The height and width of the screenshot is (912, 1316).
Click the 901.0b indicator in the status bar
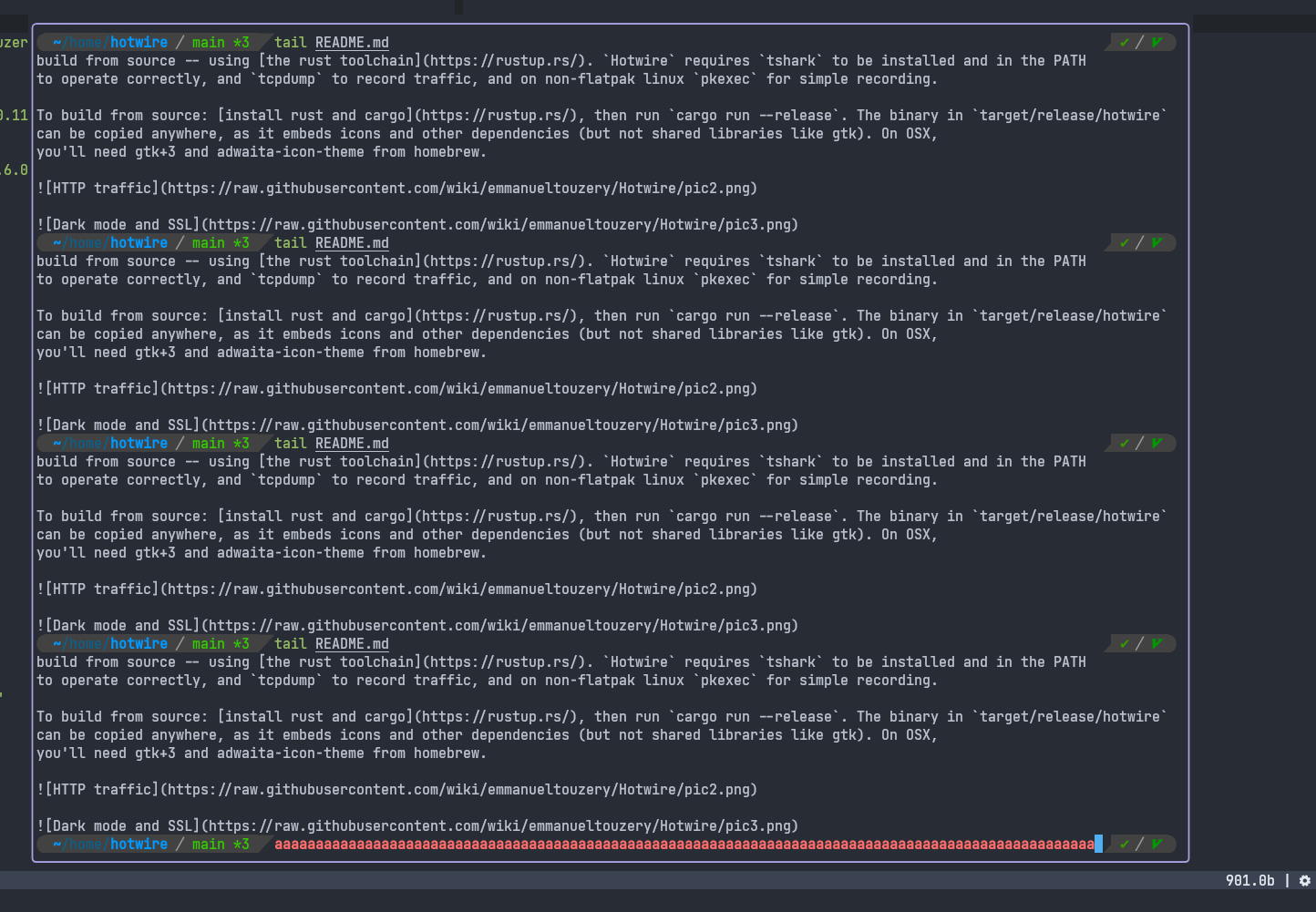click(1252, 881)
